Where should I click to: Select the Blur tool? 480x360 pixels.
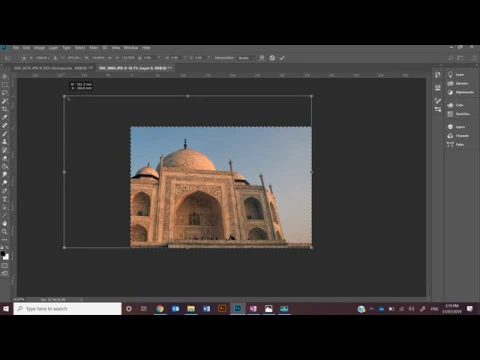tap(5, 174)
